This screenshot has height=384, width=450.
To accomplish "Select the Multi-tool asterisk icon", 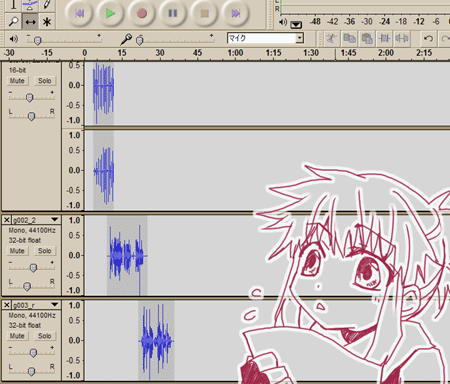I will [47, 22].
